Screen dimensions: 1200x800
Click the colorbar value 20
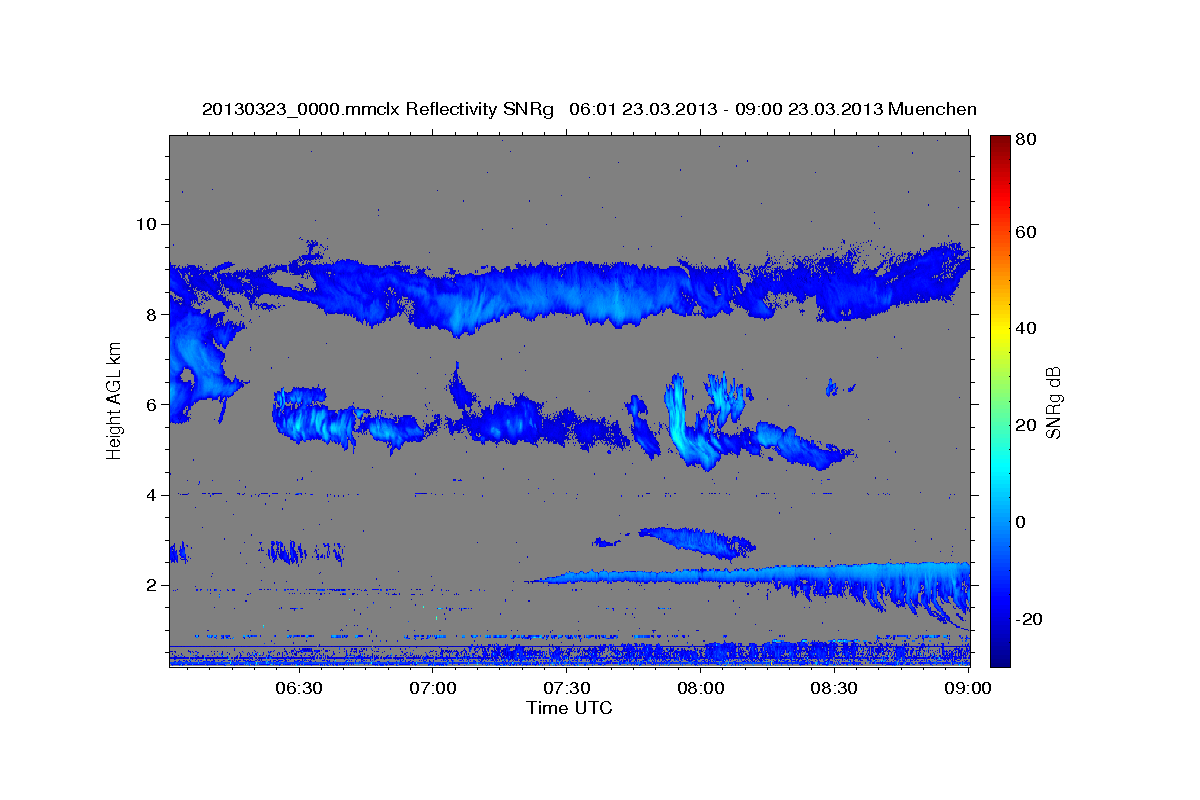click(1028, 425)
